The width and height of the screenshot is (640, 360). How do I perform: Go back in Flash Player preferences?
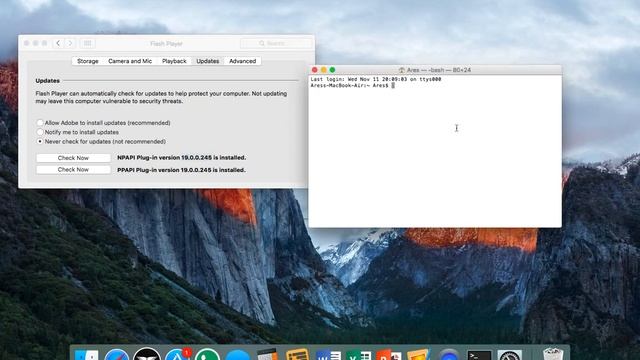(x=58, y=43)
